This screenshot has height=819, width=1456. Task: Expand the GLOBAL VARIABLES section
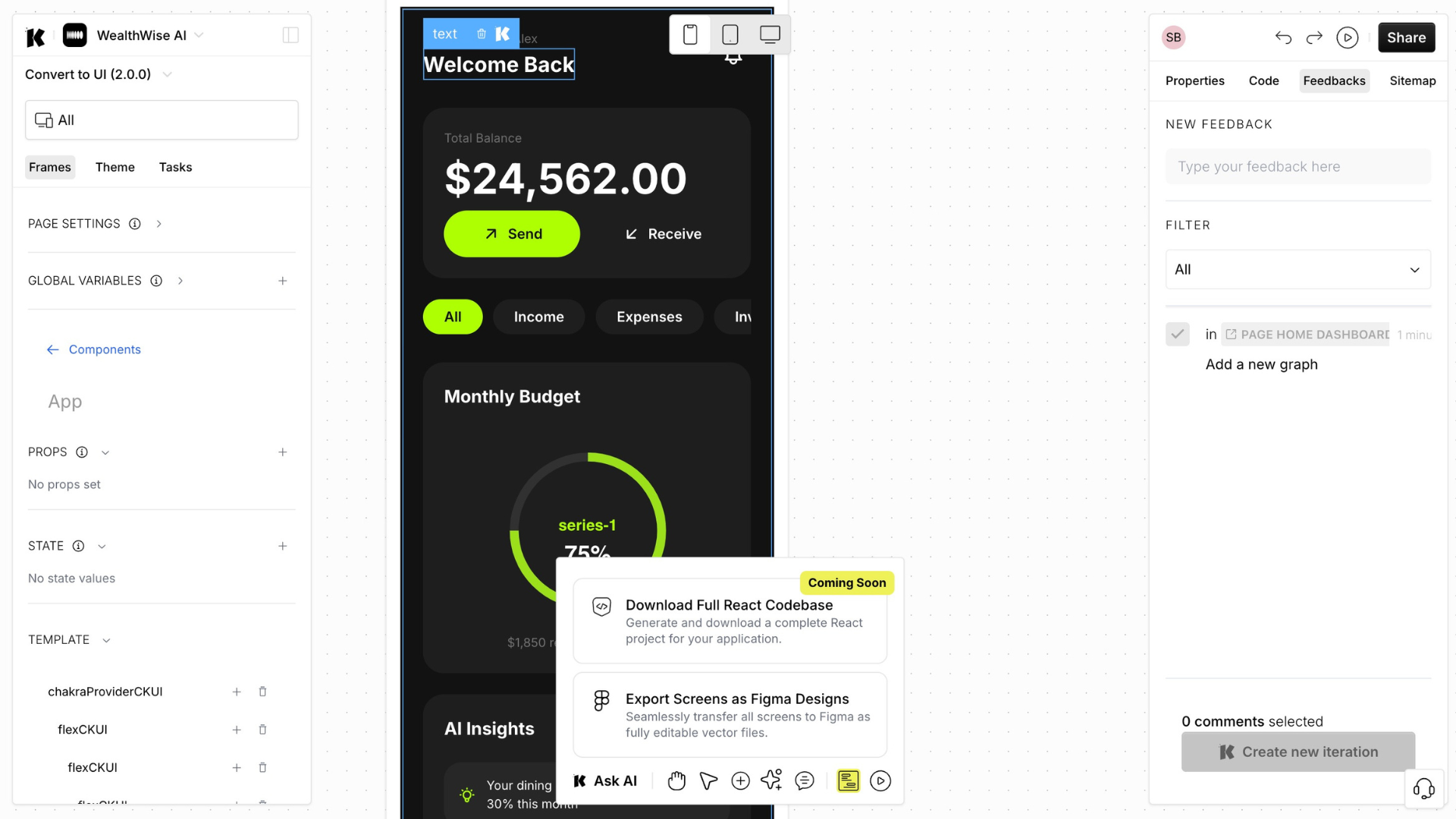tap(178, 280)
